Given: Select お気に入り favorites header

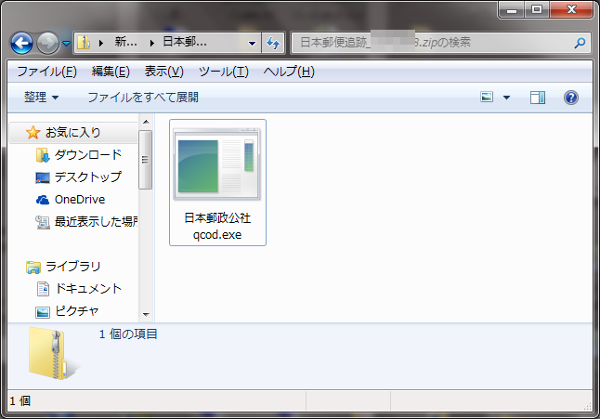Looking at the screenshot, I should point(73,133).
